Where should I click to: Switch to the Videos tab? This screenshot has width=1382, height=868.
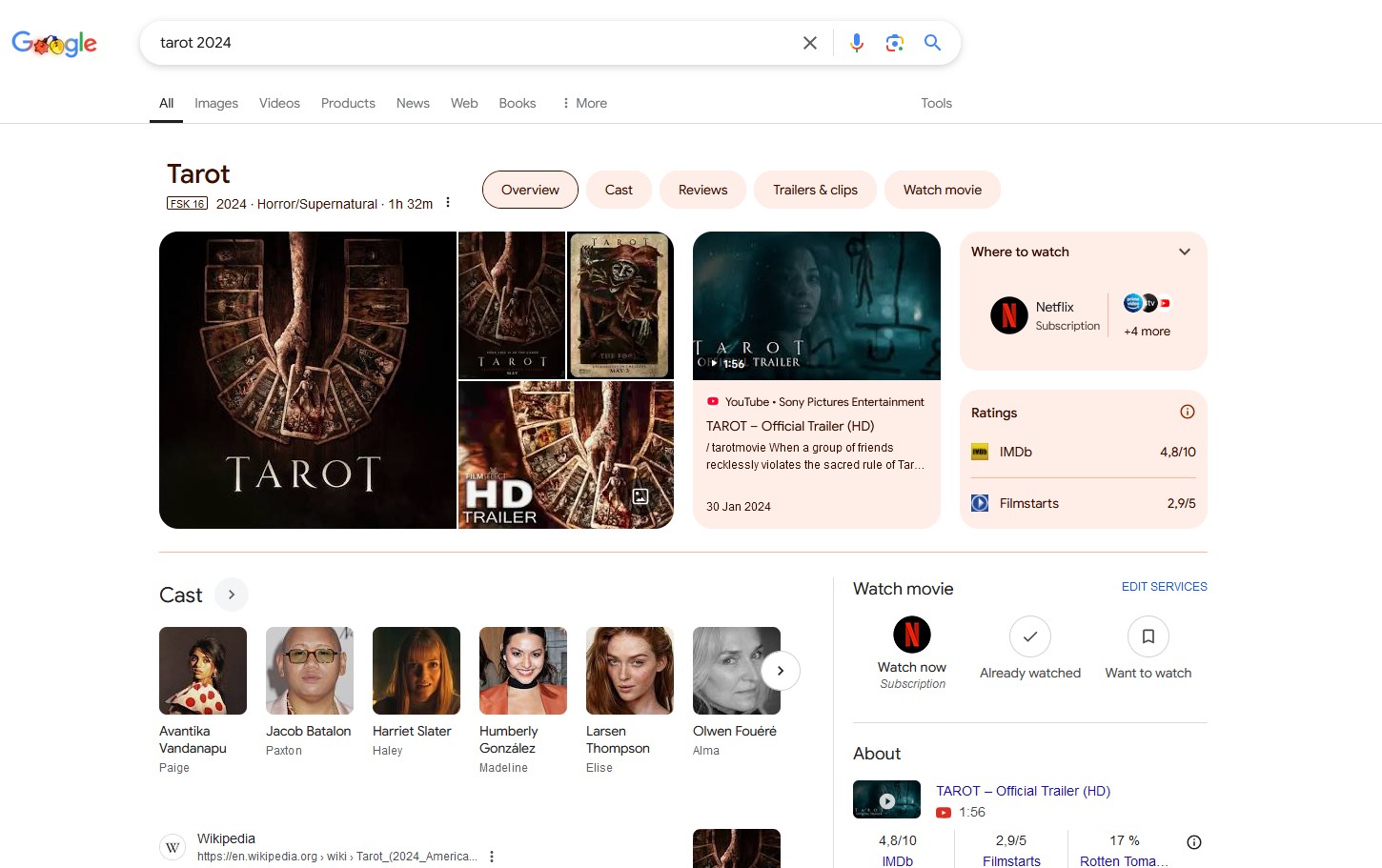click(279, 103)
